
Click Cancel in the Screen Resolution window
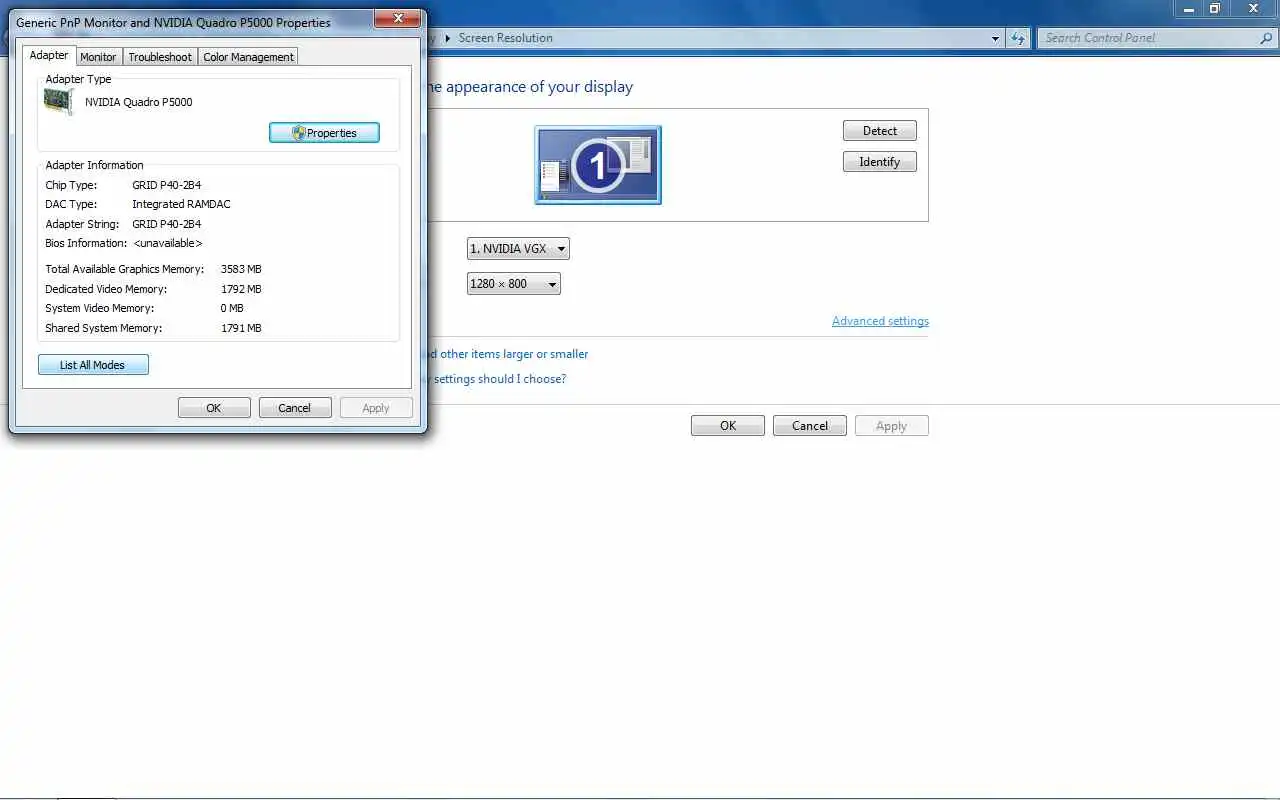click(810, 426)
